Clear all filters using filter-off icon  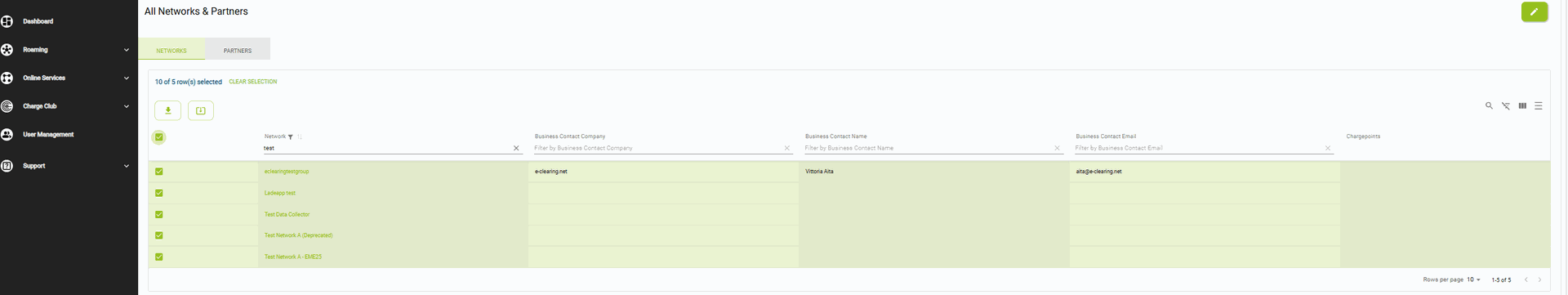tap(1505, 106)
